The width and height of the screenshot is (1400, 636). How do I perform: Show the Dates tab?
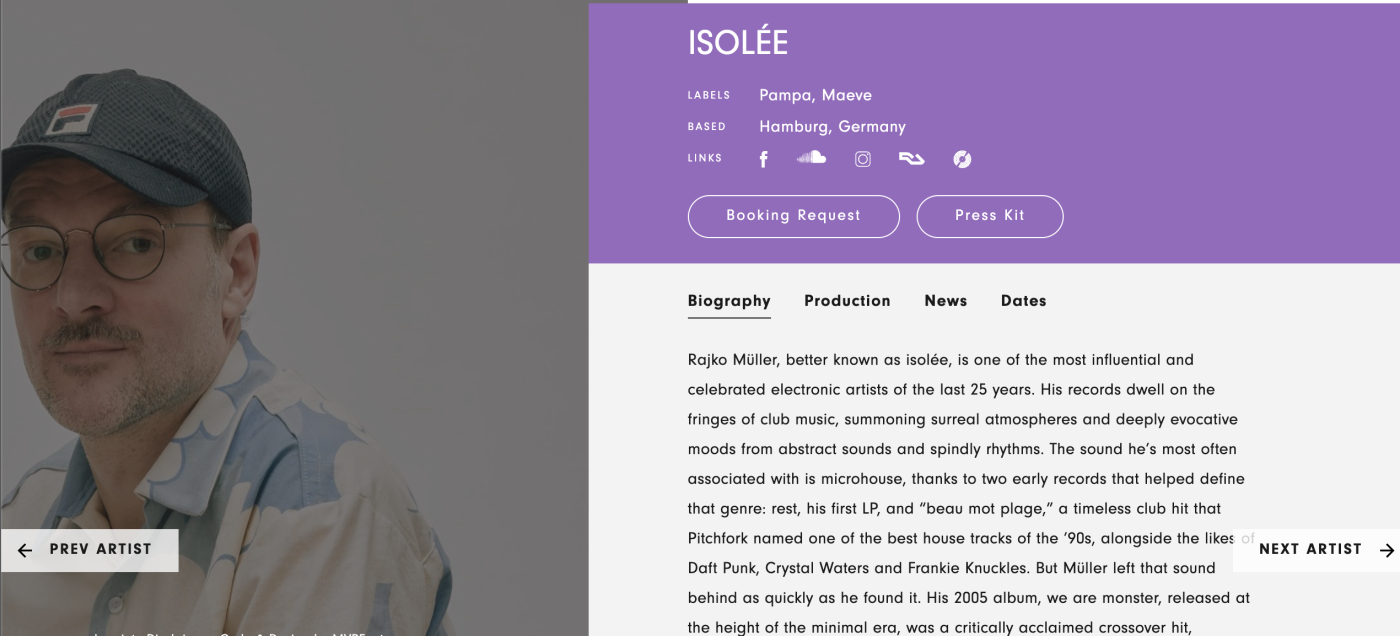(x=1023, y=301)
